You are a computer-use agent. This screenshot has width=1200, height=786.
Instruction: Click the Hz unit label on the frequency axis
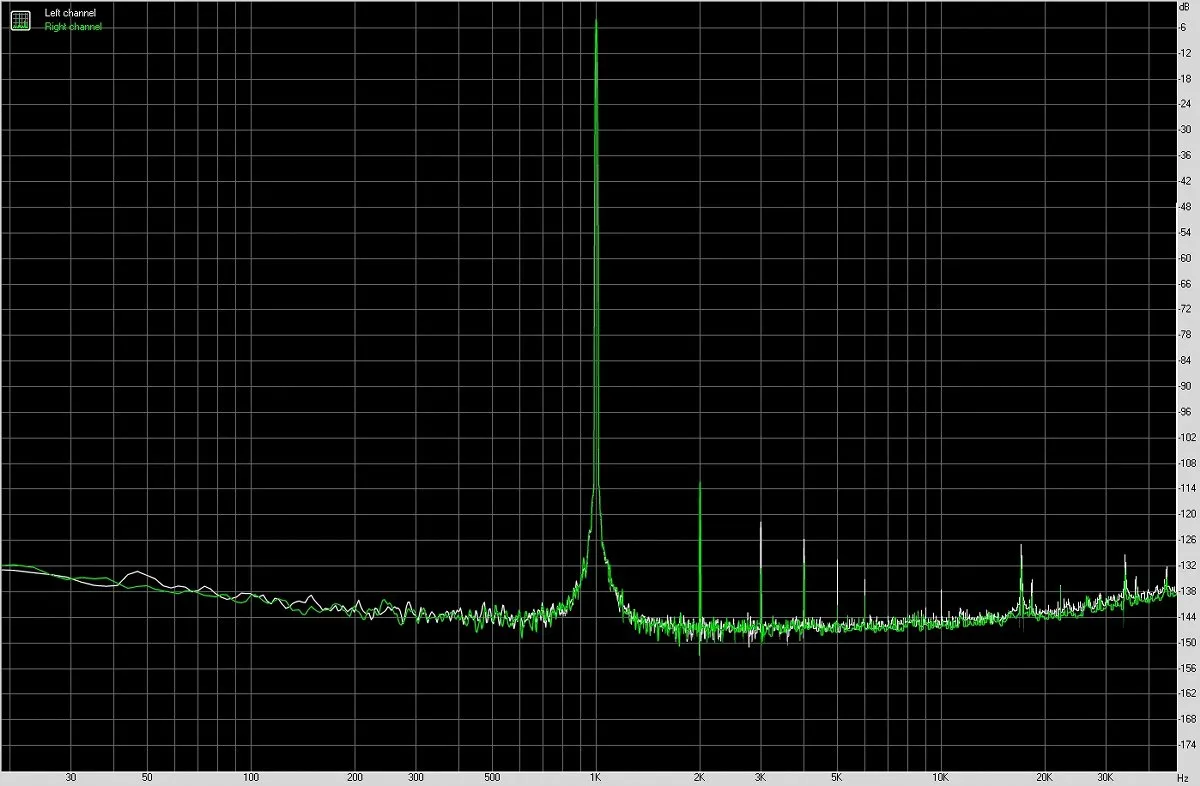coord(1186,777)
